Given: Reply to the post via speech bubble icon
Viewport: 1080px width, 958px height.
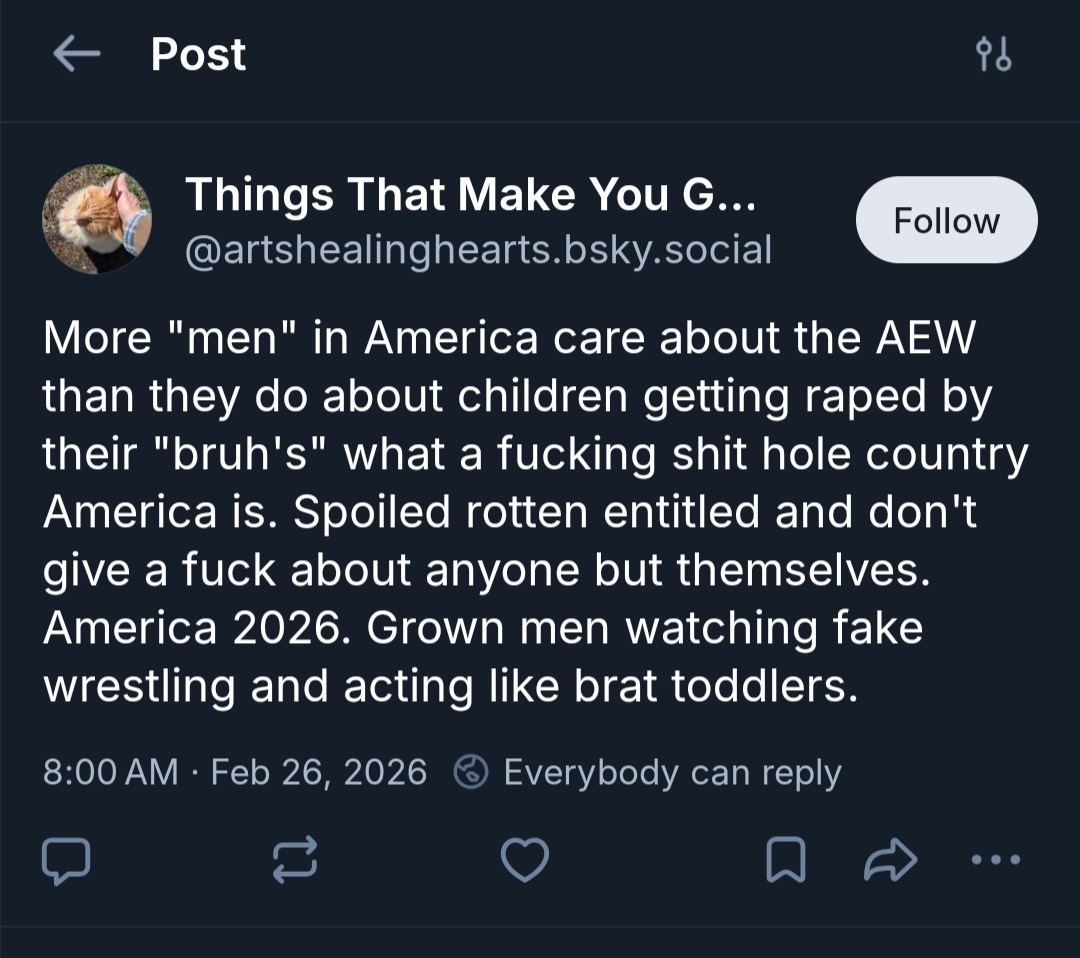Looking at the screenshot, I should 67,860.
